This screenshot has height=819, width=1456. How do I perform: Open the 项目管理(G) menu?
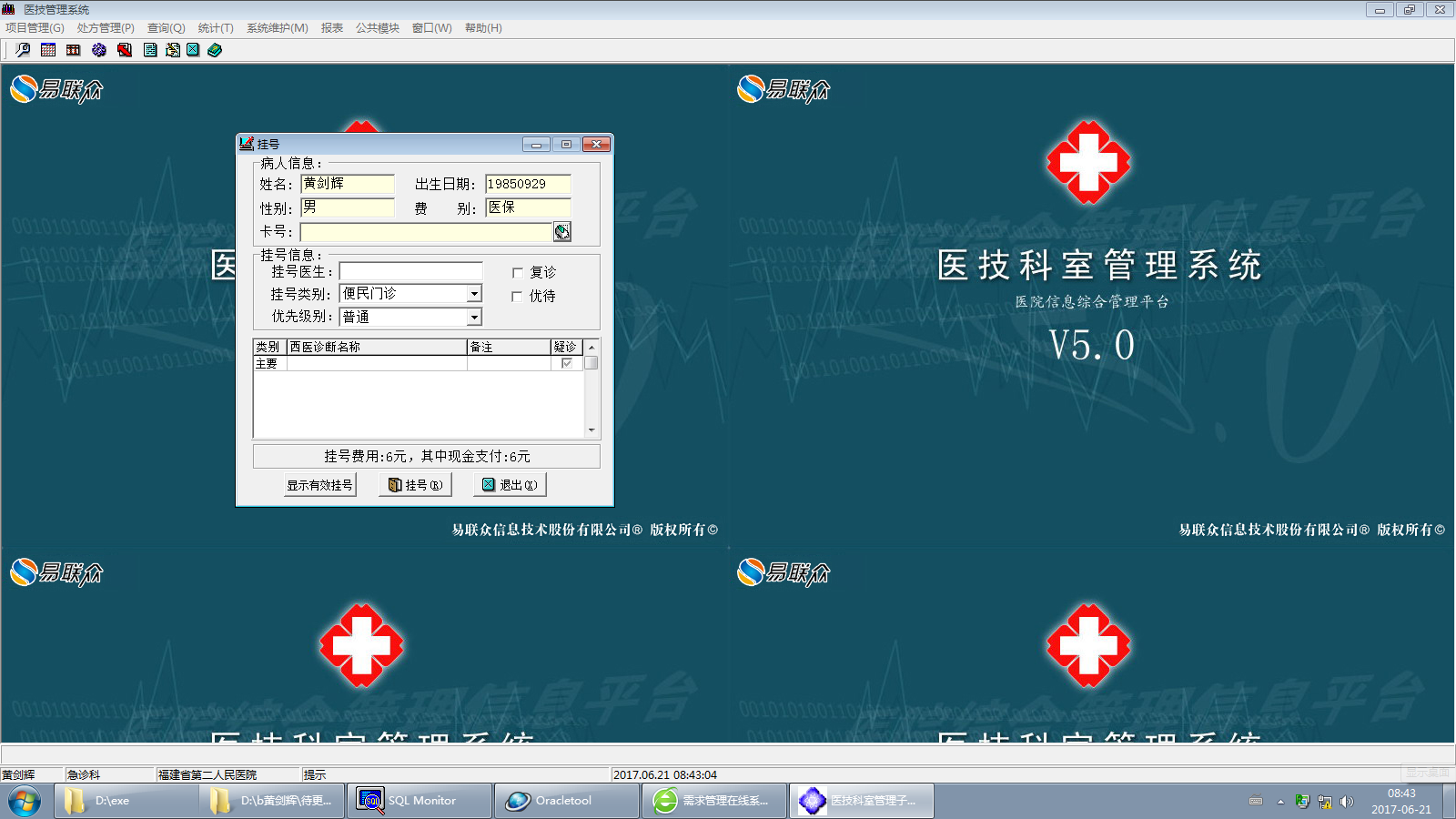(x=35, y=28)
